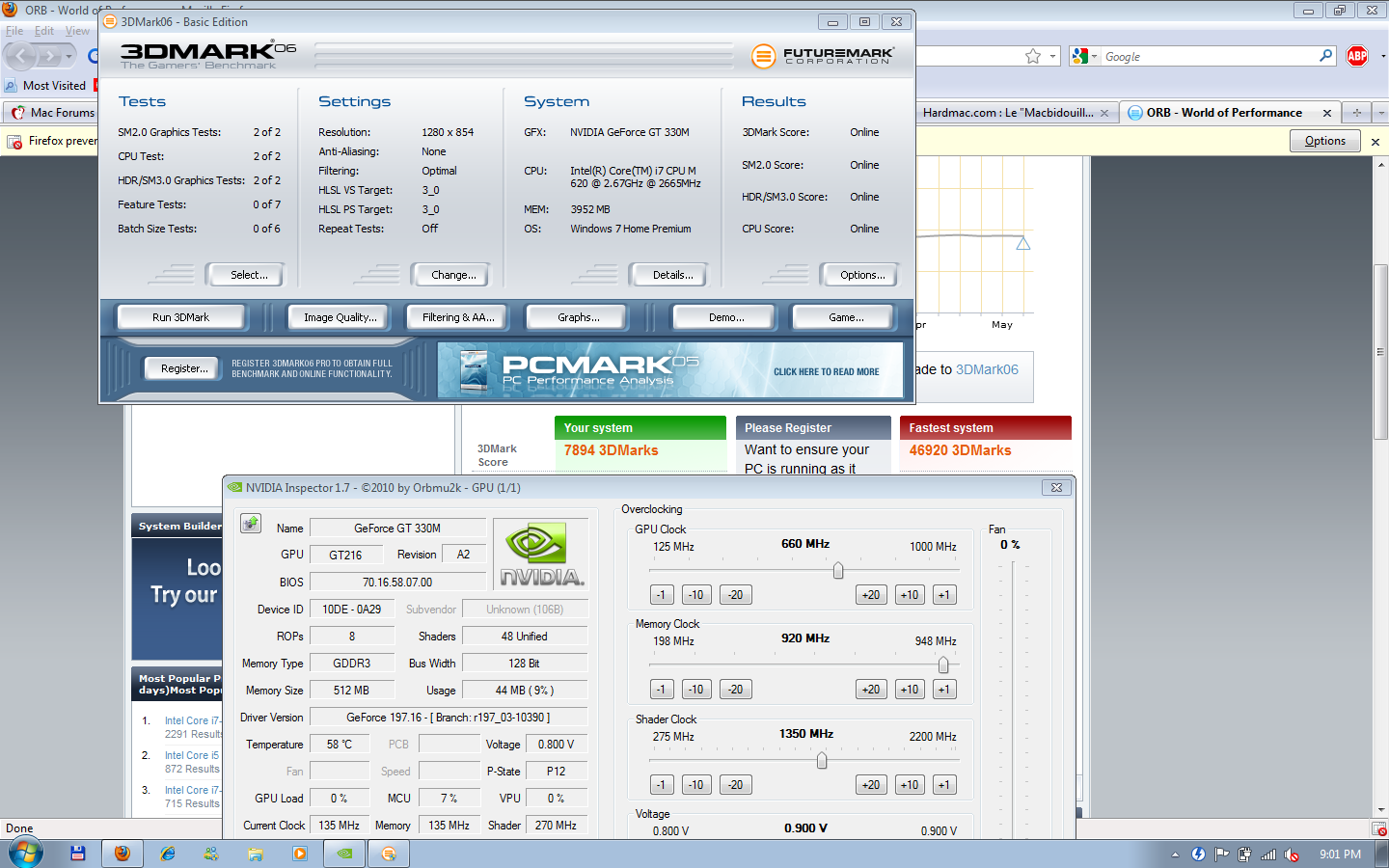Open Windows Start orb

click(x=26, y=854)
